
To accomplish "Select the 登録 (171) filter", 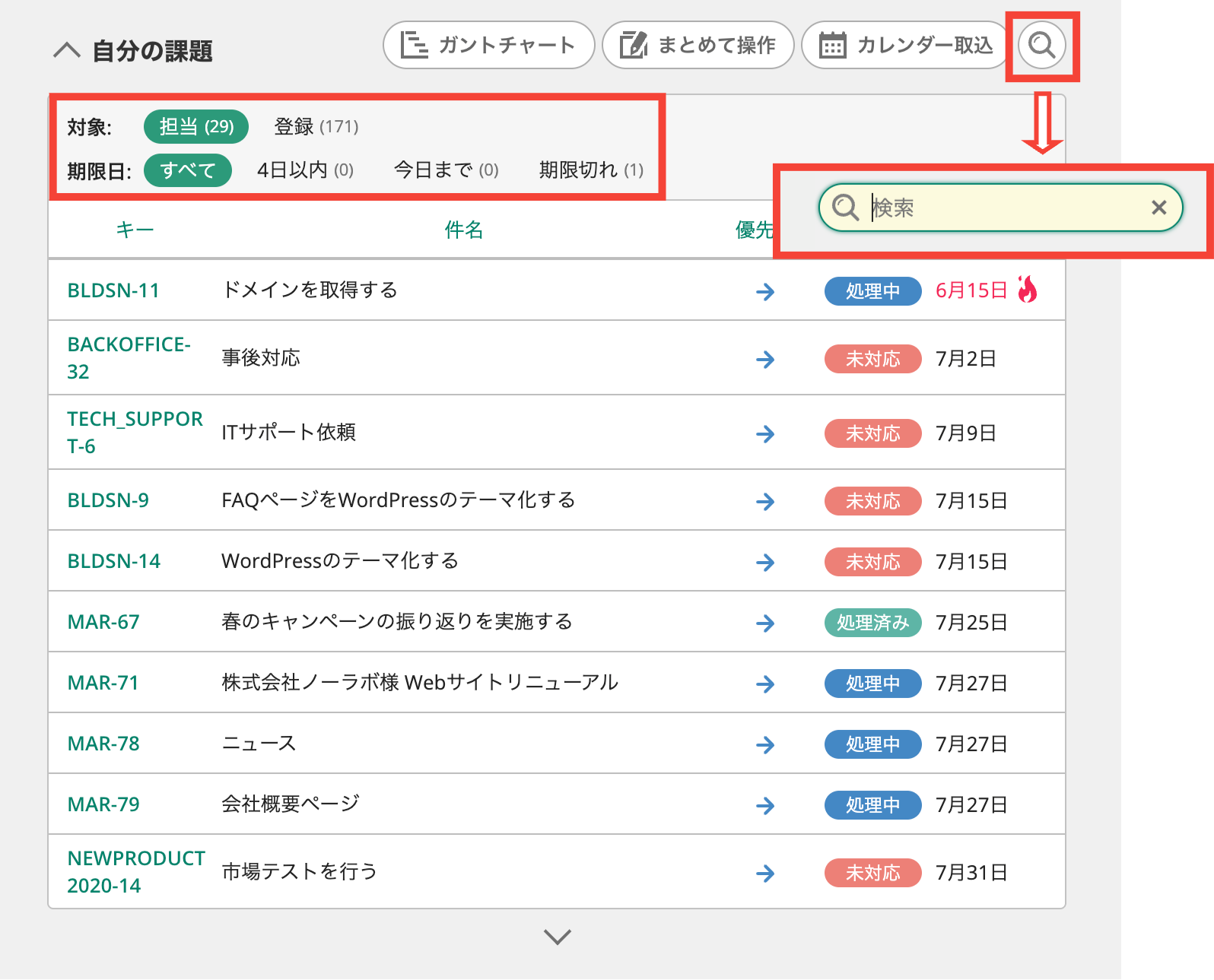I will [x=316, y=126].
